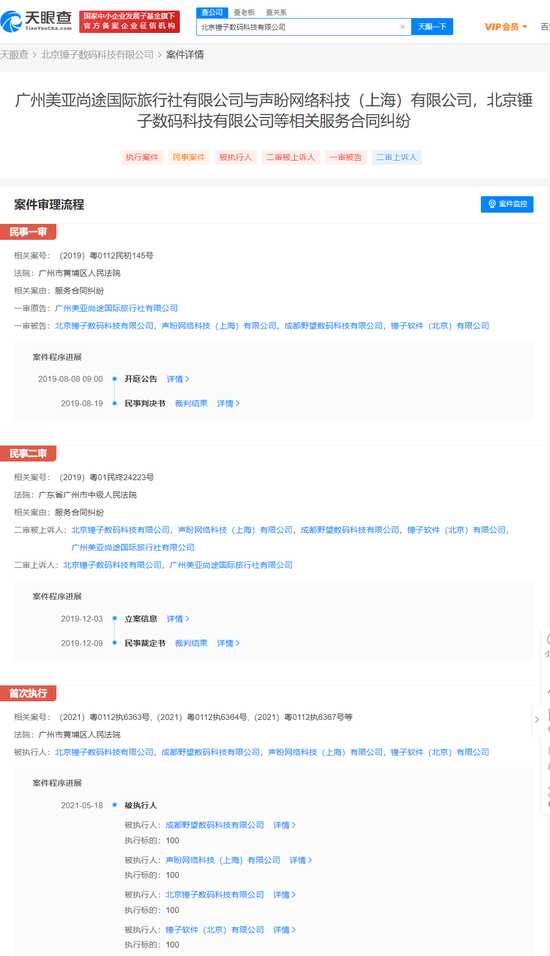Open the VIP会员 dropdown
Image resolution: width=550 pixels, height=956 pixels.
coord(505,27)
